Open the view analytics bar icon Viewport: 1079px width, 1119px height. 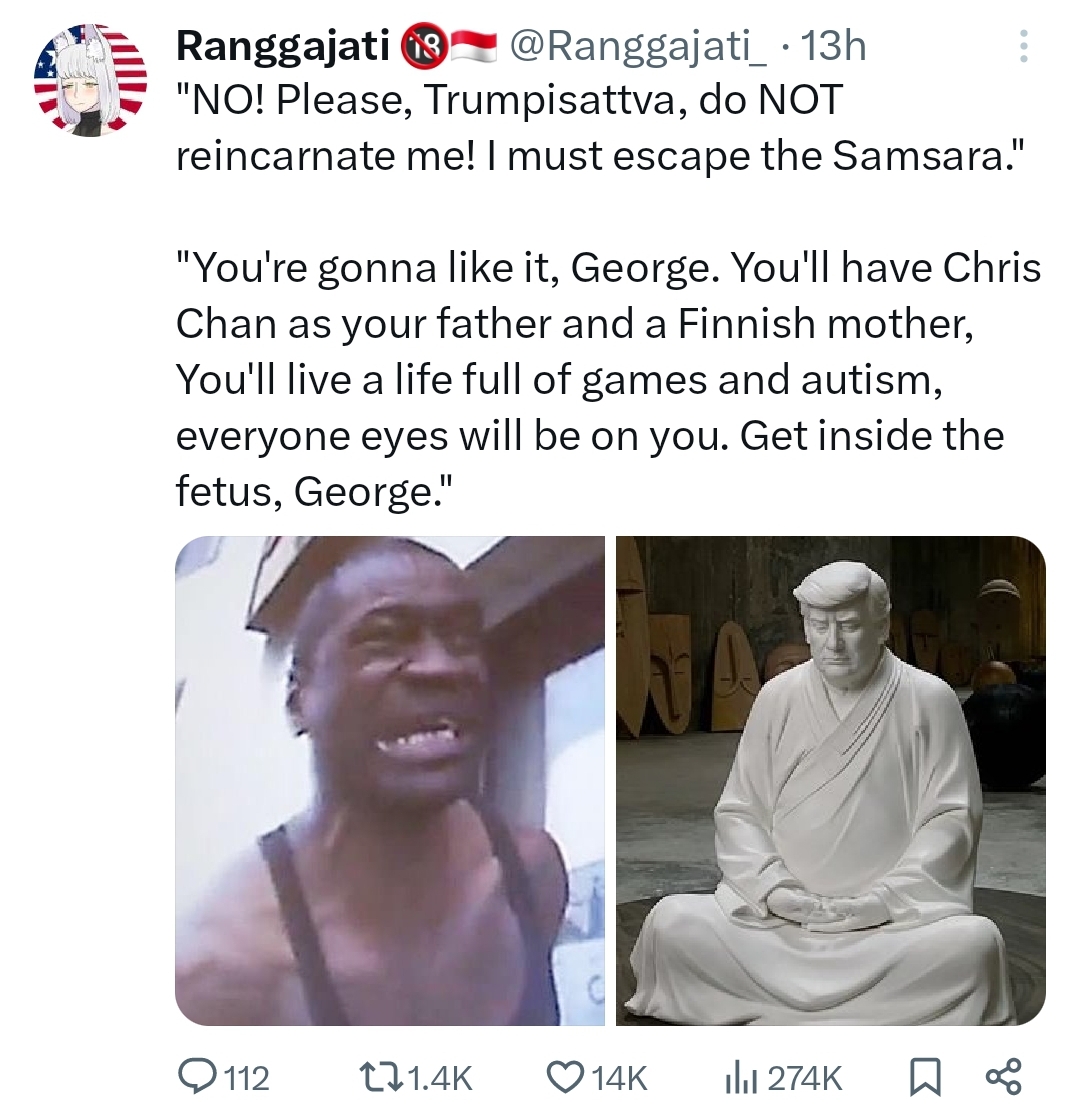tap(742, 1078)
